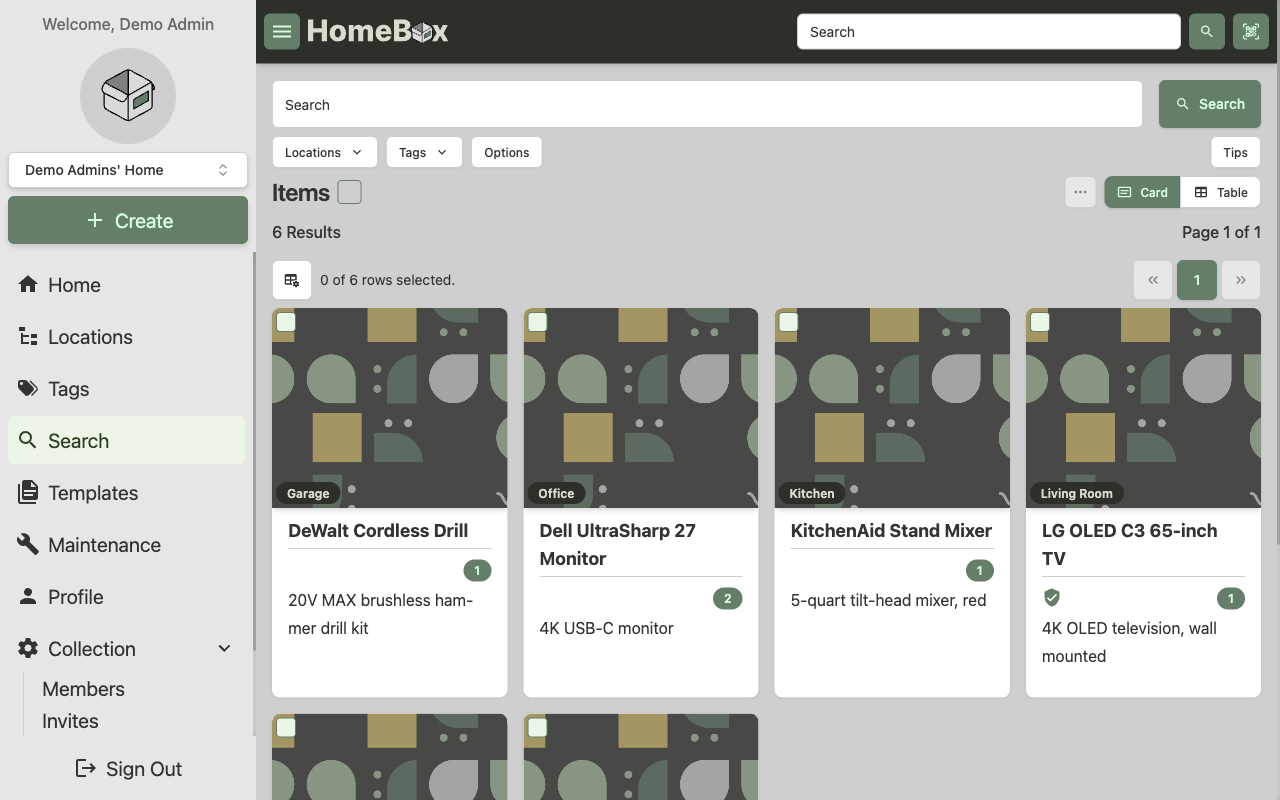The width and height of the screenshot is (1280, 800).
Task: Open Profile in the sidebar
Action: [x=126, y=597]
